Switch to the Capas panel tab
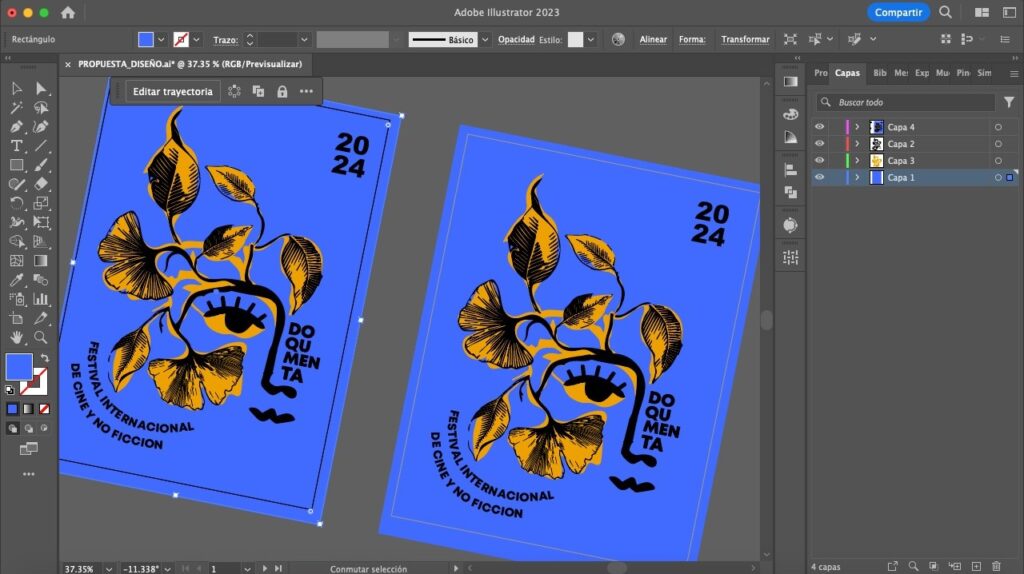This screenshot has width=1024, height=574. pyautogui.click(x=847, y=73)
